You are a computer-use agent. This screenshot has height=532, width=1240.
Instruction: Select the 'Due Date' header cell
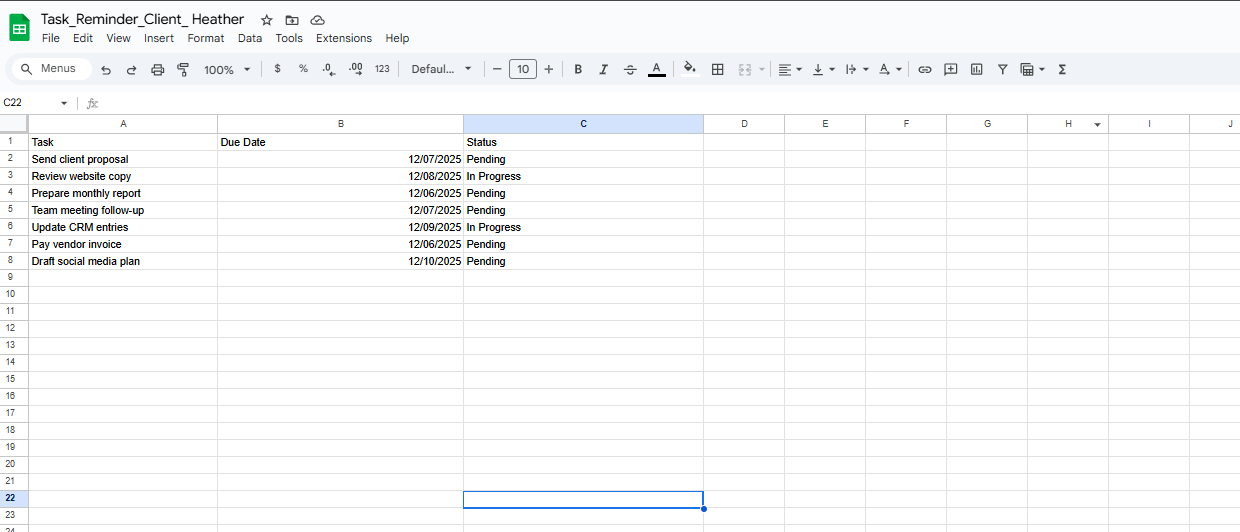(x=341, y=142)
